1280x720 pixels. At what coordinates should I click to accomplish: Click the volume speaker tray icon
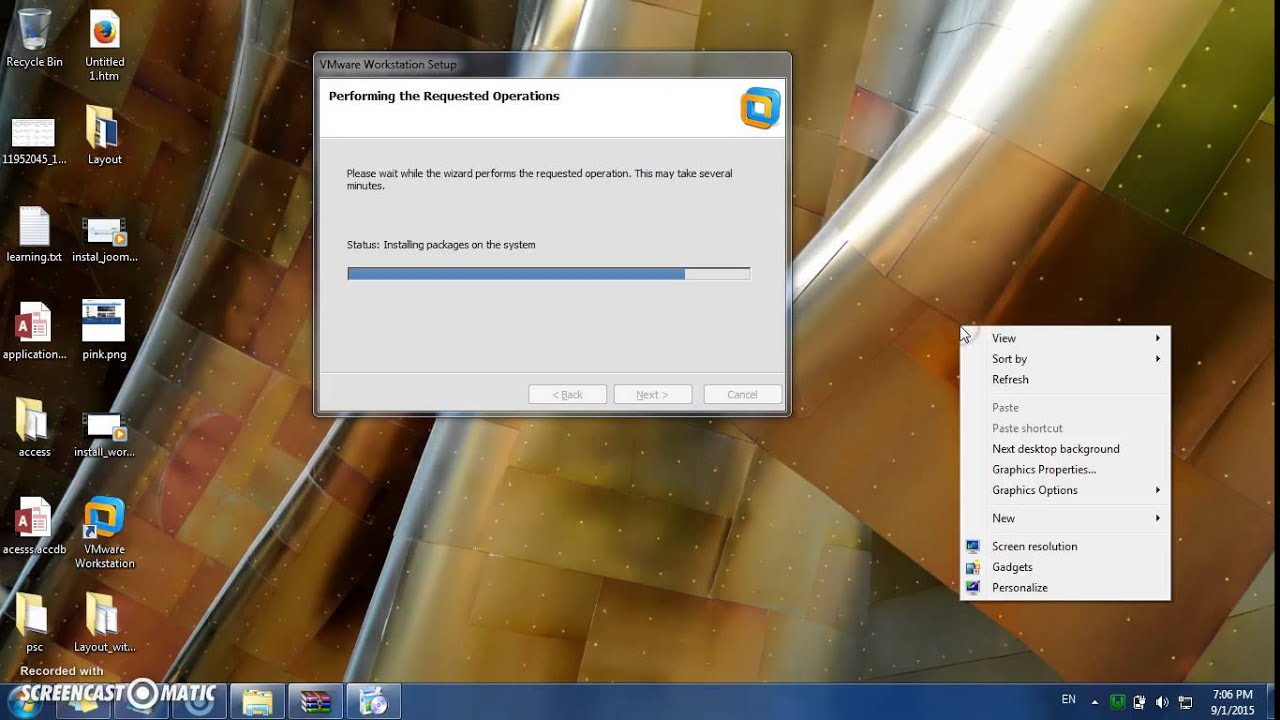[x=1162, y=702]
